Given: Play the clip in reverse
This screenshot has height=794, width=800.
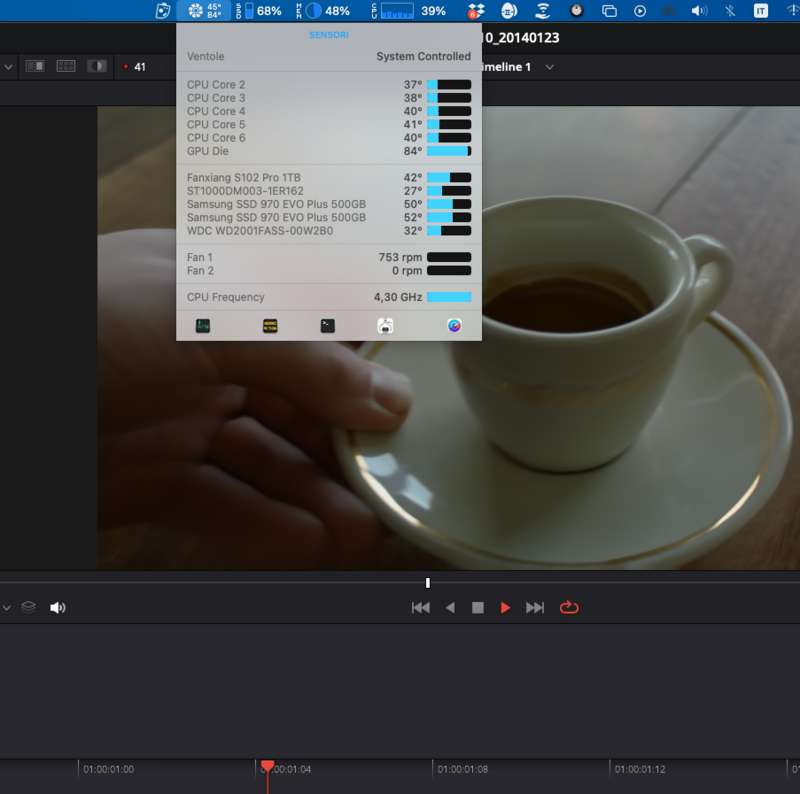Looking at the screenshot, I should click(x=450, y=607).
